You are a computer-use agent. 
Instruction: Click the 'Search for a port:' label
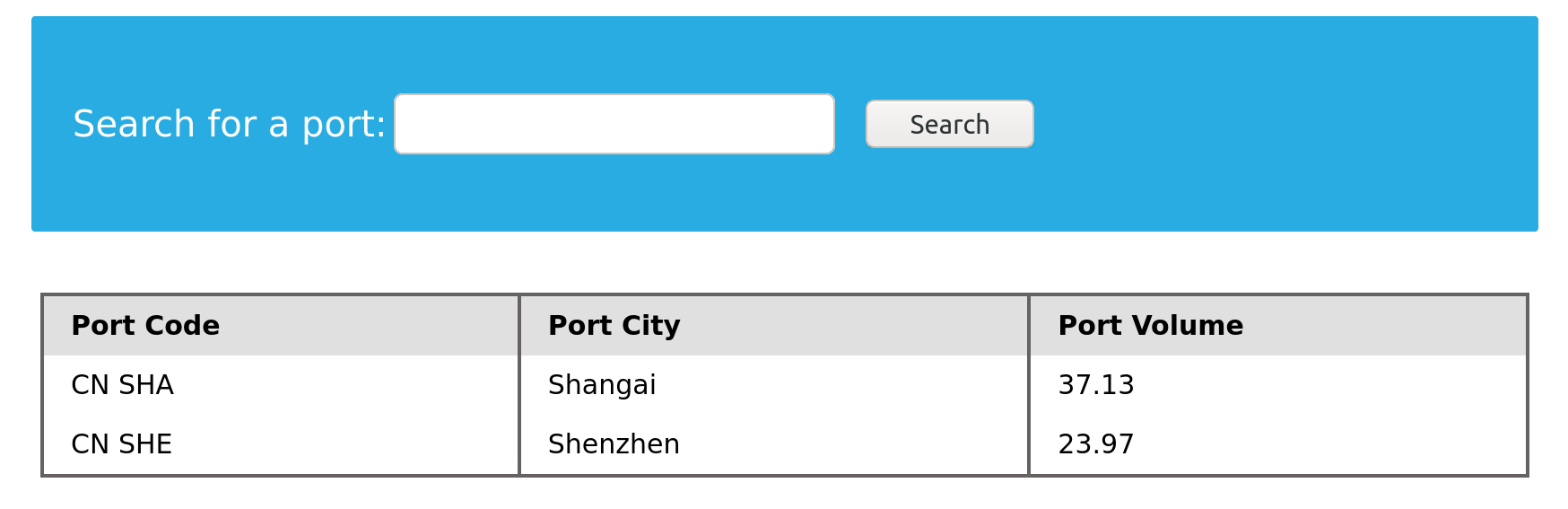click(x=229, y=124)
